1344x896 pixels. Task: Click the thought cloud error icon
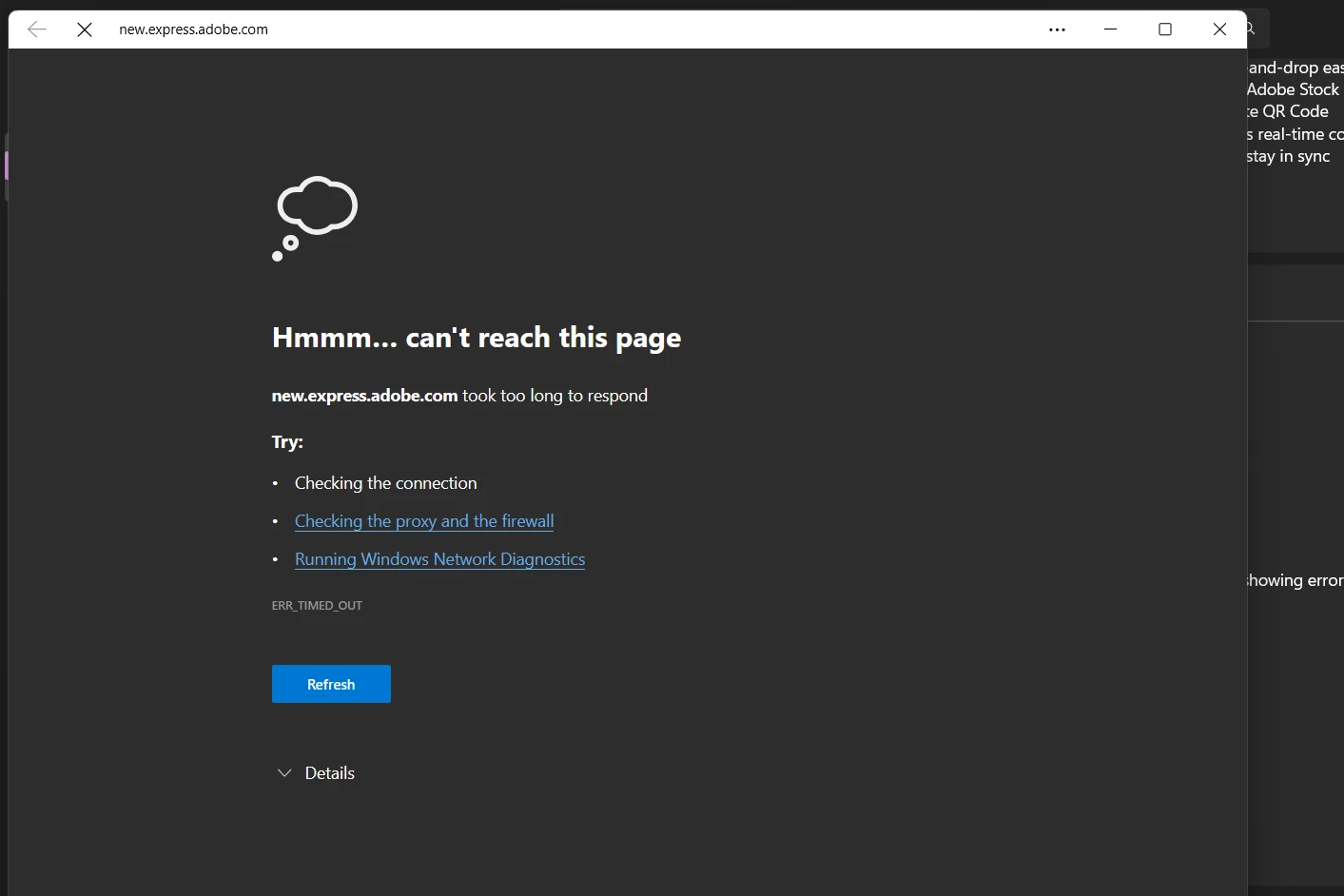click(x=315, y=218)
